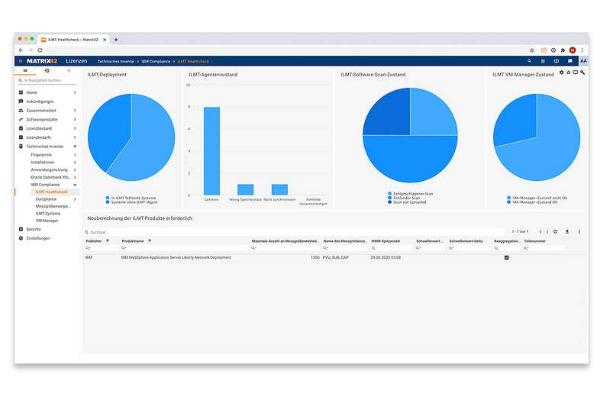Open Installationen sidebar item
Screen dimensions: 600x400
point(42,162)
